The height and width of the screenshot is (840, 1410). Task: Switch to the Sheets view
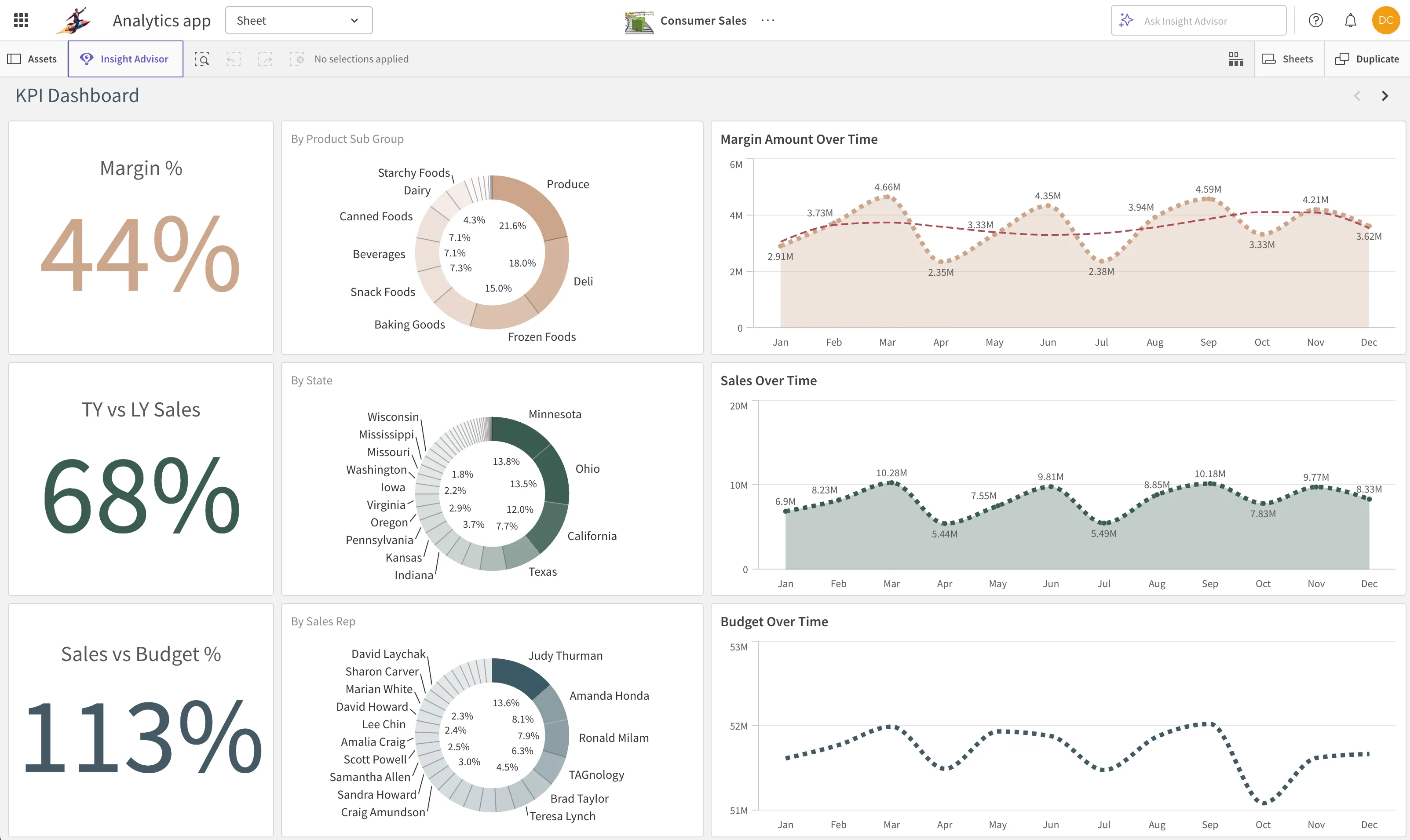(1288, 58)
